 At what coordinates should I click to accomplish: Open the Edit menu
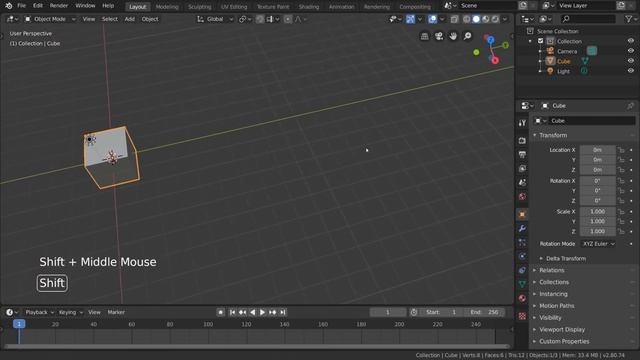point(38,6)
